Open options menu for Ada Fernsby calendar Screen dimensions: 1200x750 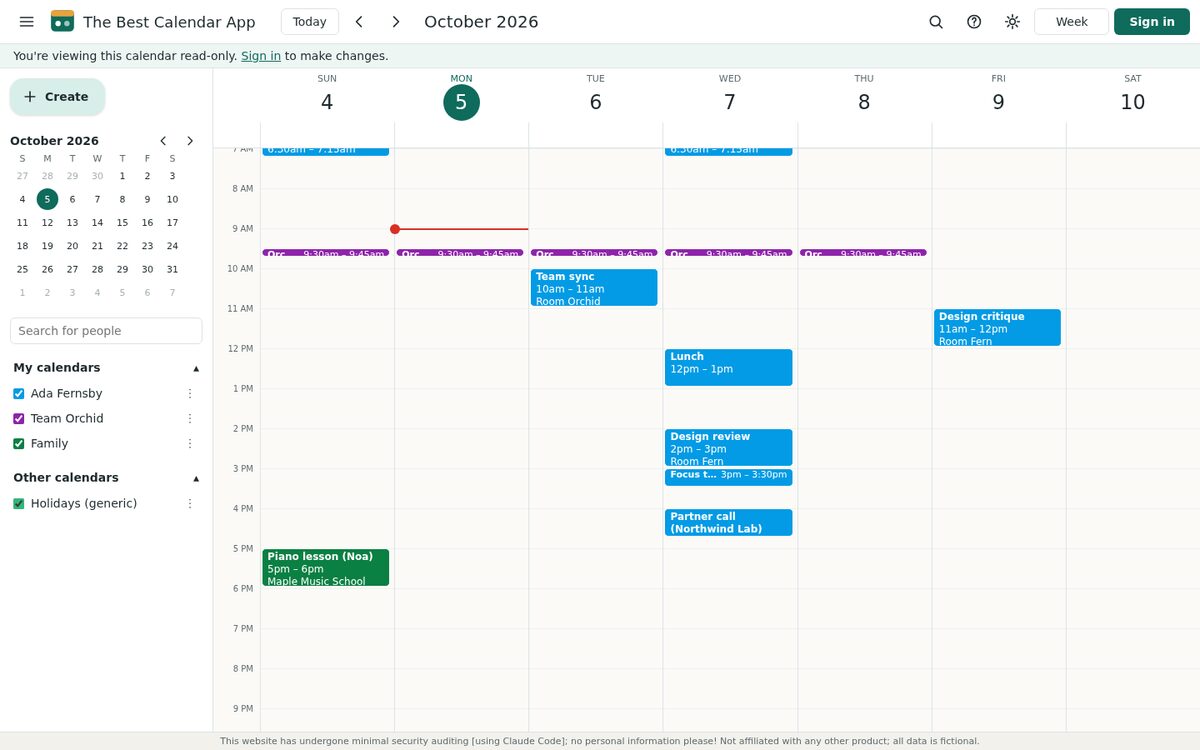coord(190,394)
